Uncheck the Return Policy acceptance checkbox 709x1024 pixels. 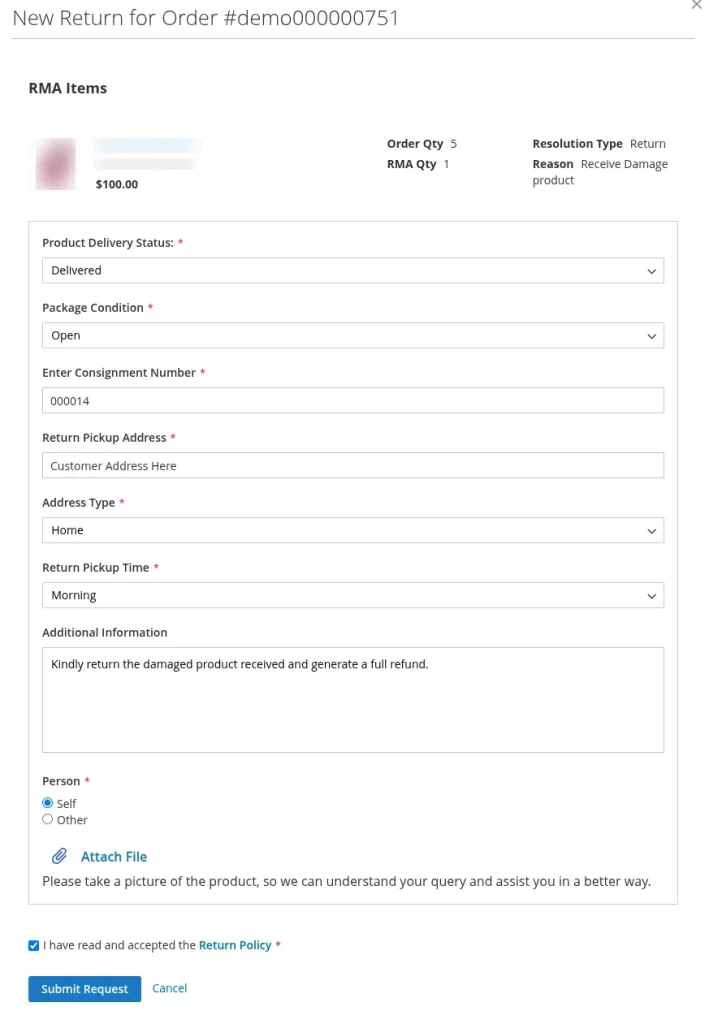(33, 945)
